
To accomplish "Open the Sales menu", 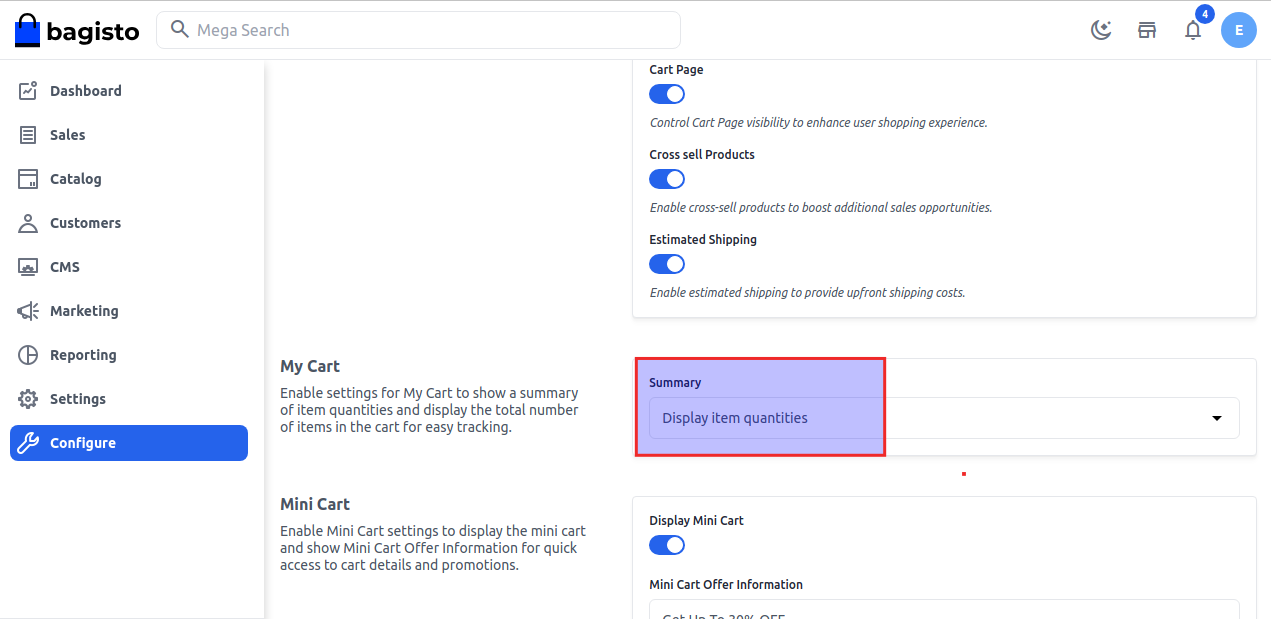I will 67,135.
